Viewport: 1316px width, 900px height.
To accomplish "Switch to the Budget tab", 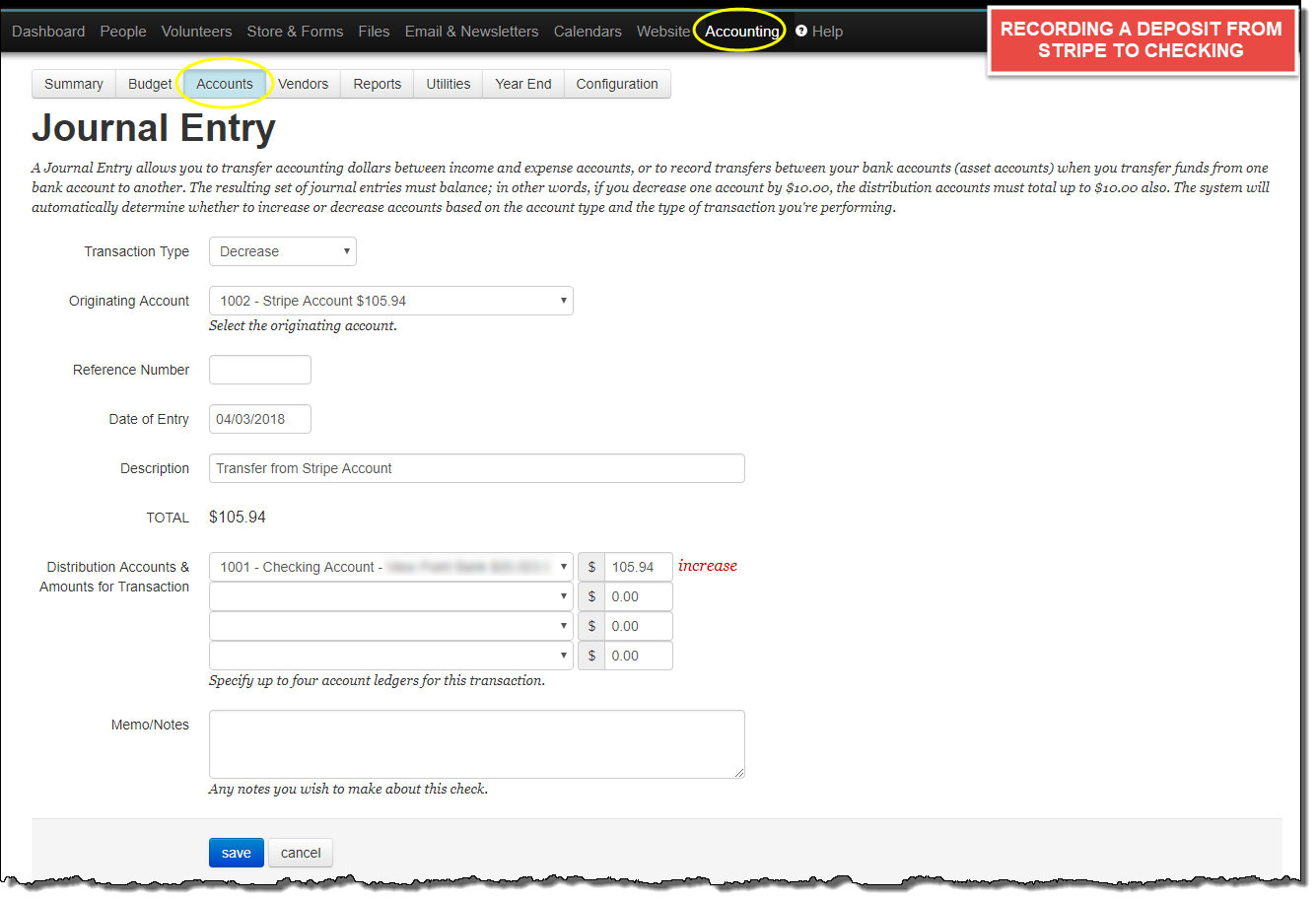I will [150, 84].
